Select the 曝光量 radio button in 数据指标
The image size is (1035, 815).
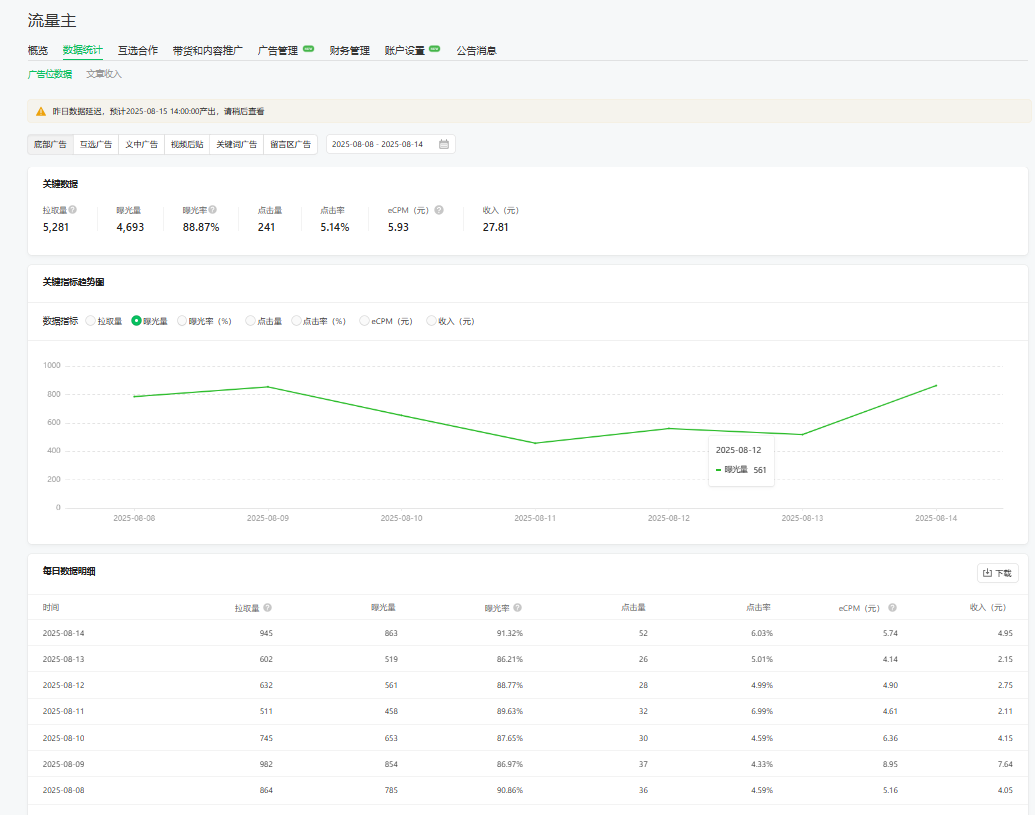click(x=137, y=321)
